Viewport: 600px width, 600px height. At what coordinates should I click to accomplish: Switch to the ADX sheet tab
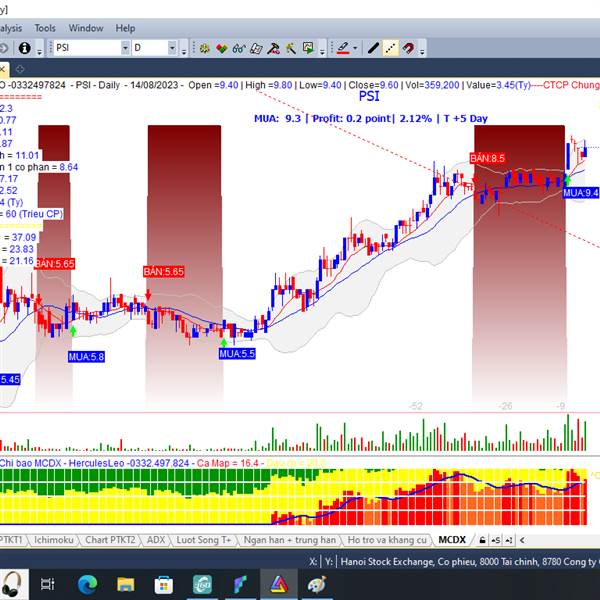[x=156, y=540]
